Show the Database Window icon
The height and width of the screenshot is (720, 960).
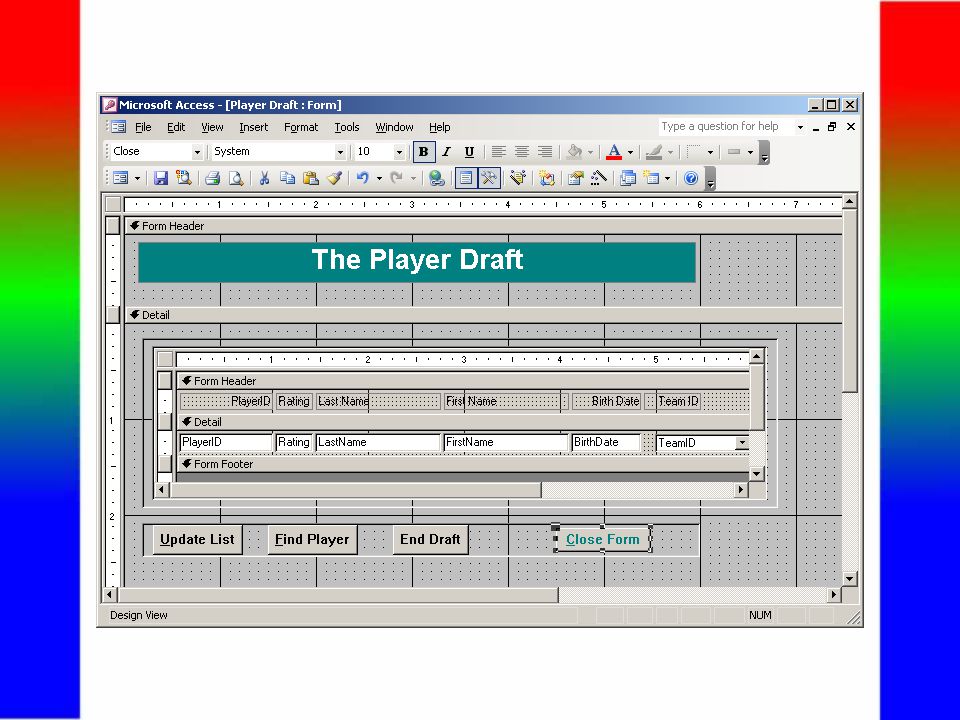coord(628,178)
